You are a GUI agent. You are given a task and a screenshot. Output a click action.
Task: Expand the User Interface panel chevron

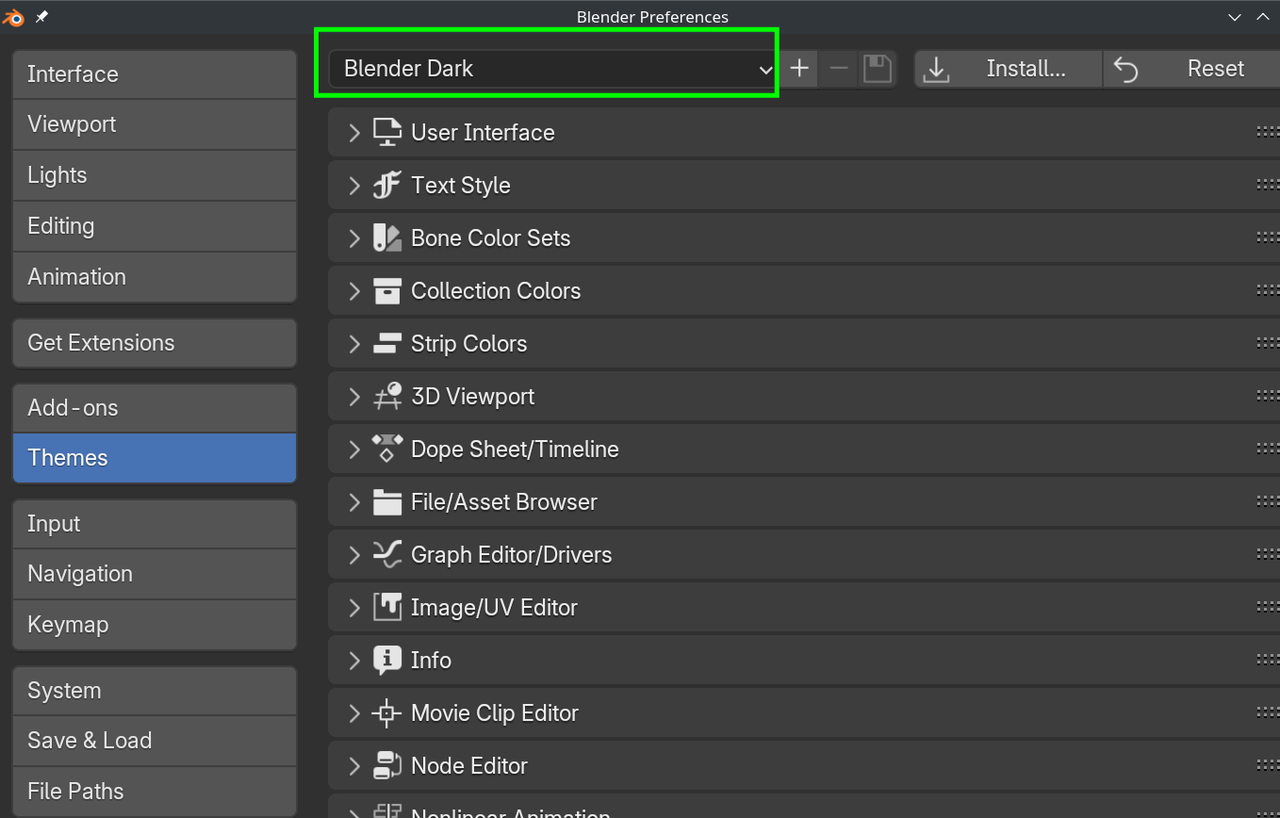pyautogui.click(x=354, y=132)
